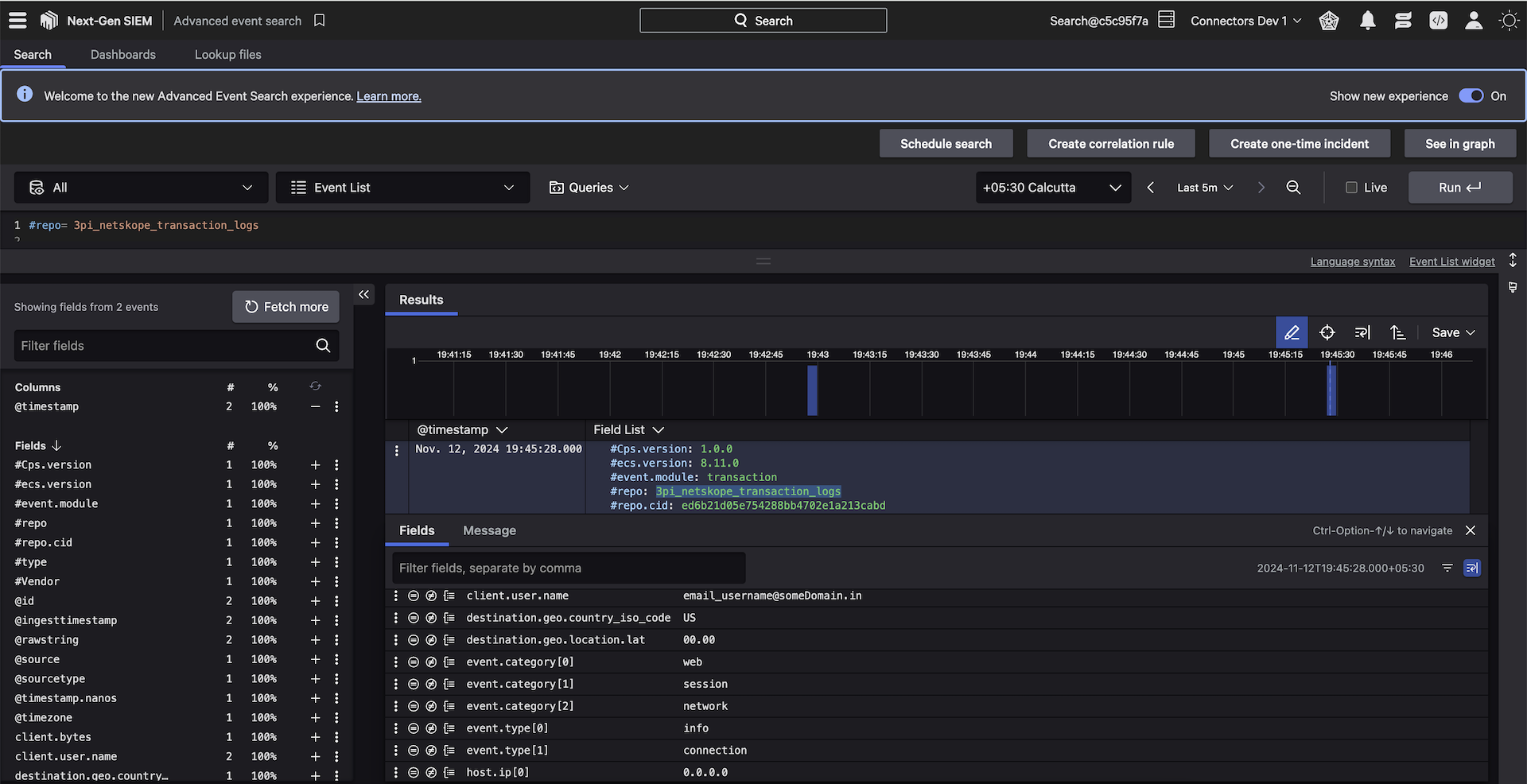Image resolution: width=1527 pixels, height=784 pixels.
Task: Expand the +05:30 Calcutta timezone dropdown
Action: (x=1052, y=188)
